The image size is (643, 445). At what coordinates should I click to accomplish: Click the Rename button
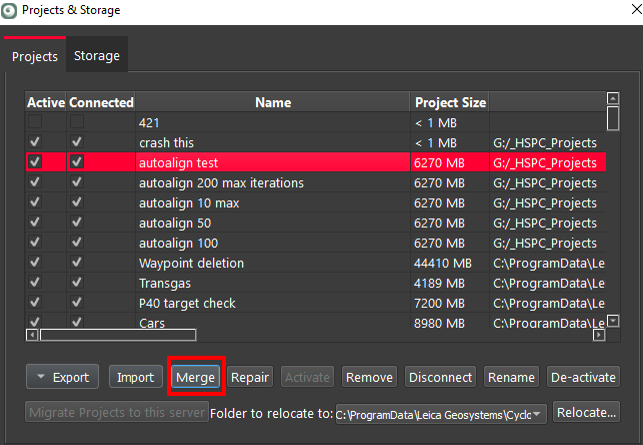511,377
